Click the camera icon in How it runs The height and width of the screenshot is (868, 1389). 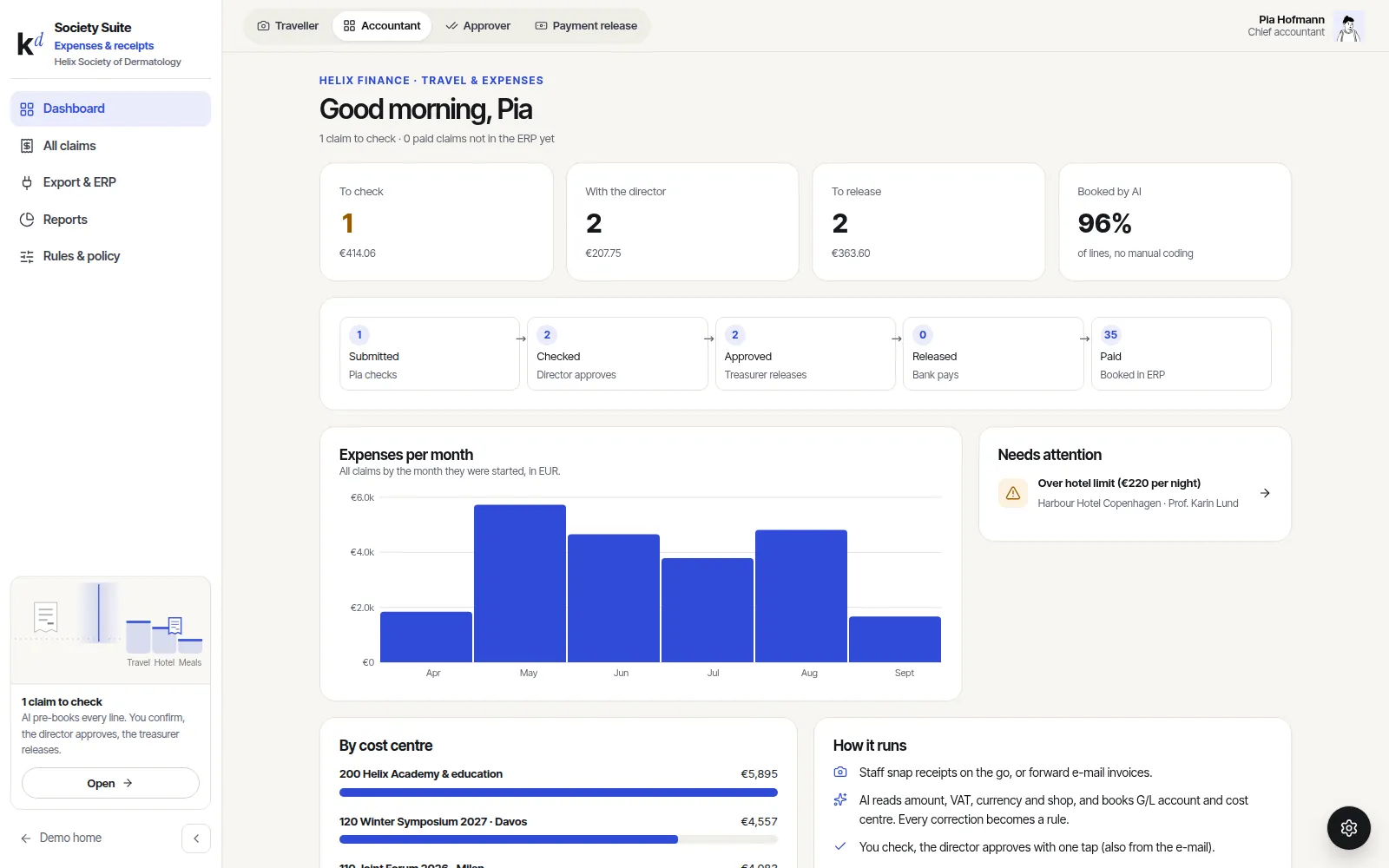(x=839, y=772)
